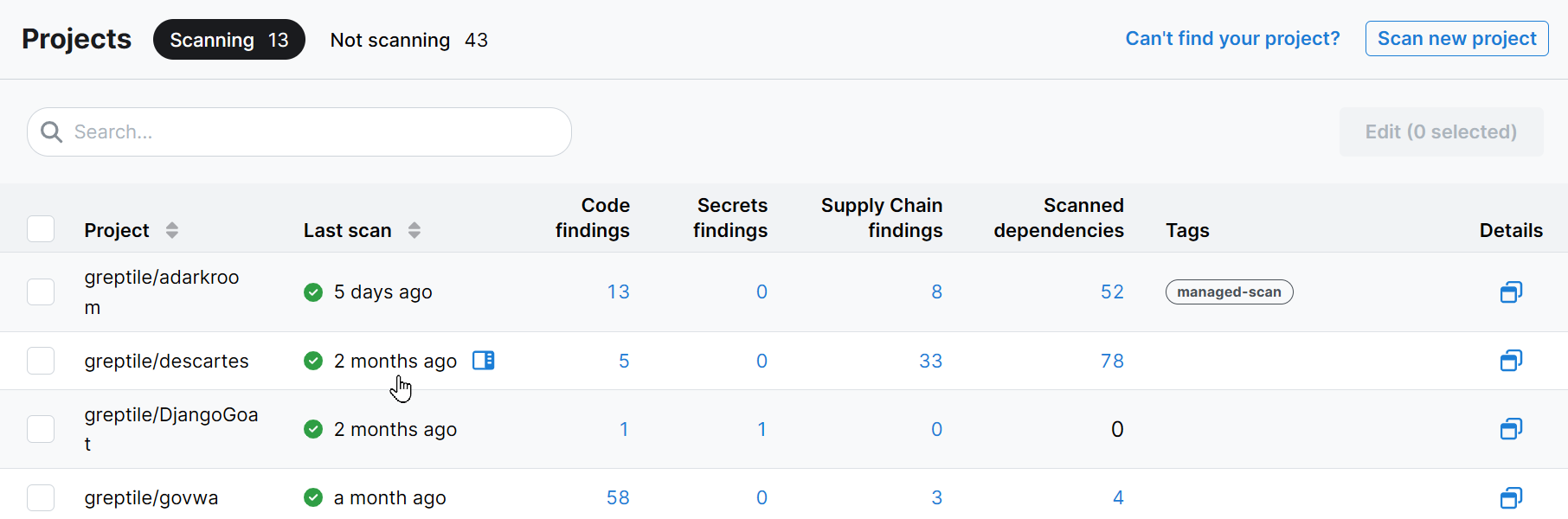Screen dimensions: 1568x519
Task: Click the search magnifier icon
Action: point(52,132)
